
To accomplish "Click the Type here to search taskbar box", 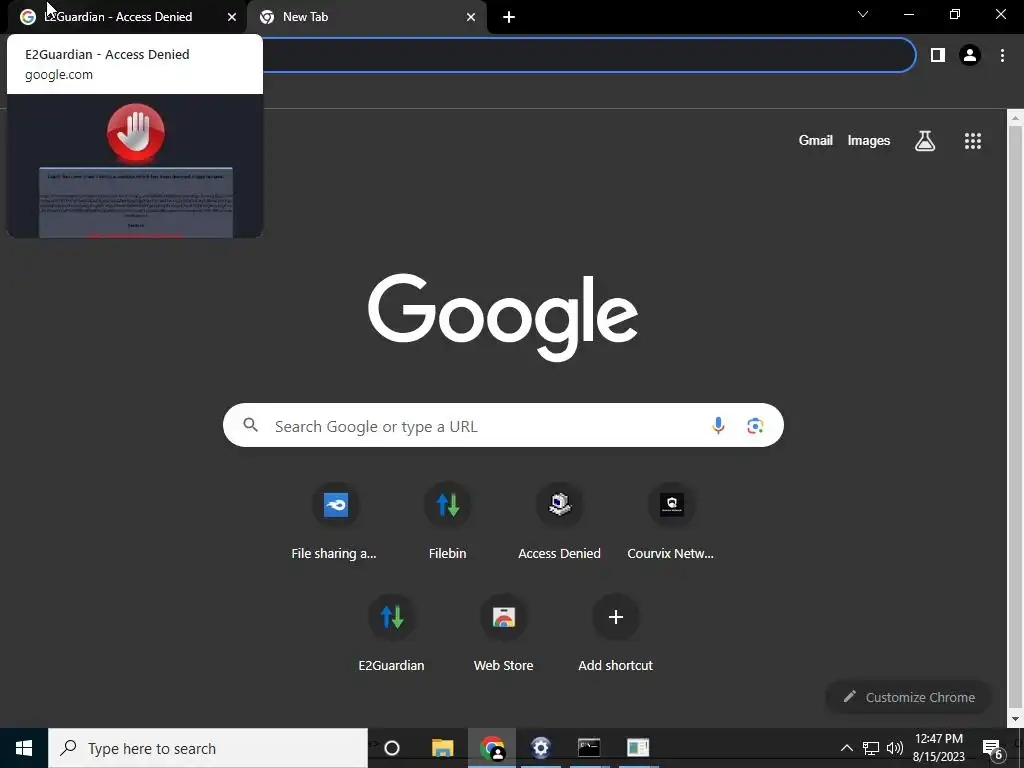I will (x=208, y=748).
